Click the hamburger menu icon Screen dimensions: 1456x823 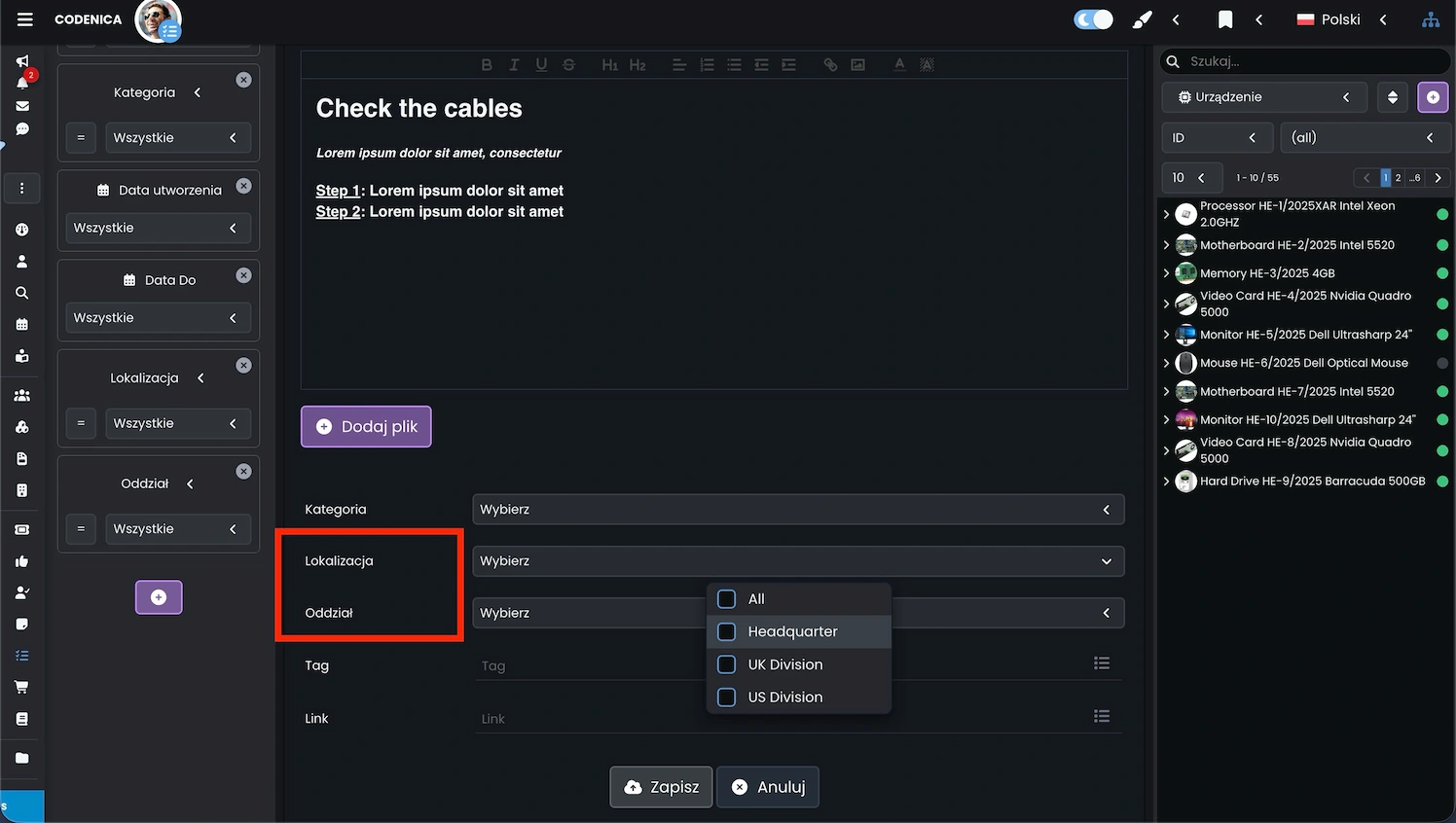(x=25, y=19)
